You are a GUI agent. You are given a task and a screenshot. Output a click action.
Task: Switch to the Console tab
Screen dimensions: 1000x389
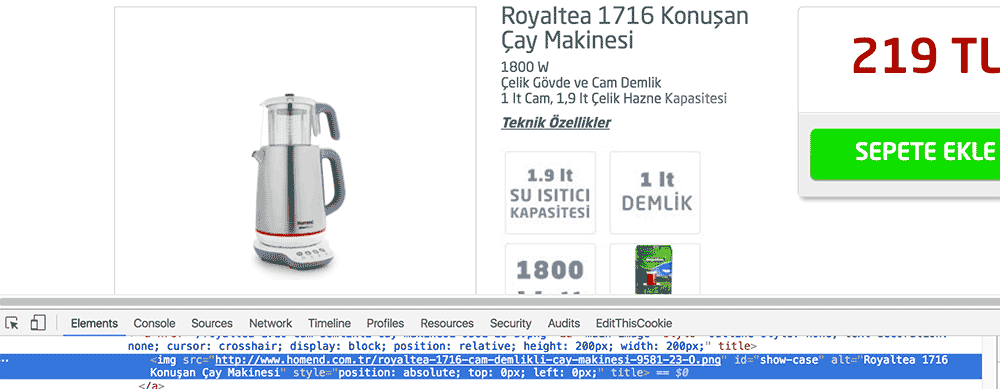click(x=154, y=323)
